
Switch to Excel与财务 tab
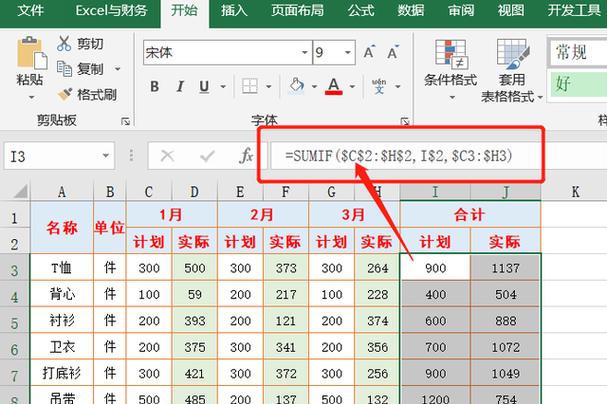pos(111,10)
